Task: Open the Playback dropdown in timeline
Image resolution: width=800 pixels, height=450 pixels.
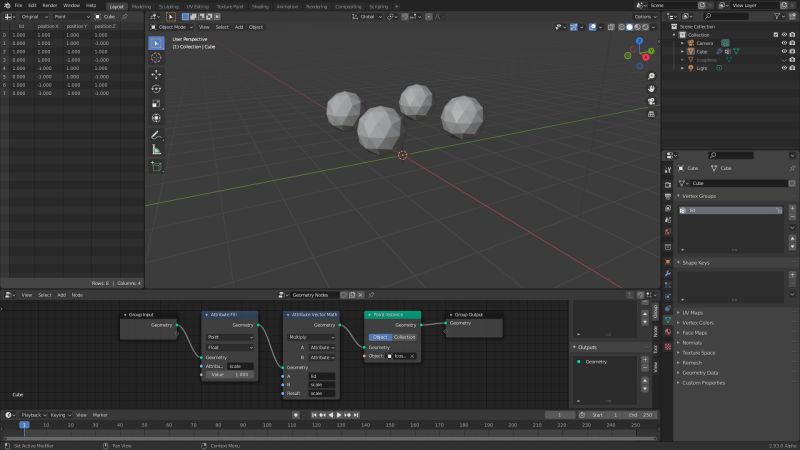Action: (34, 415)
